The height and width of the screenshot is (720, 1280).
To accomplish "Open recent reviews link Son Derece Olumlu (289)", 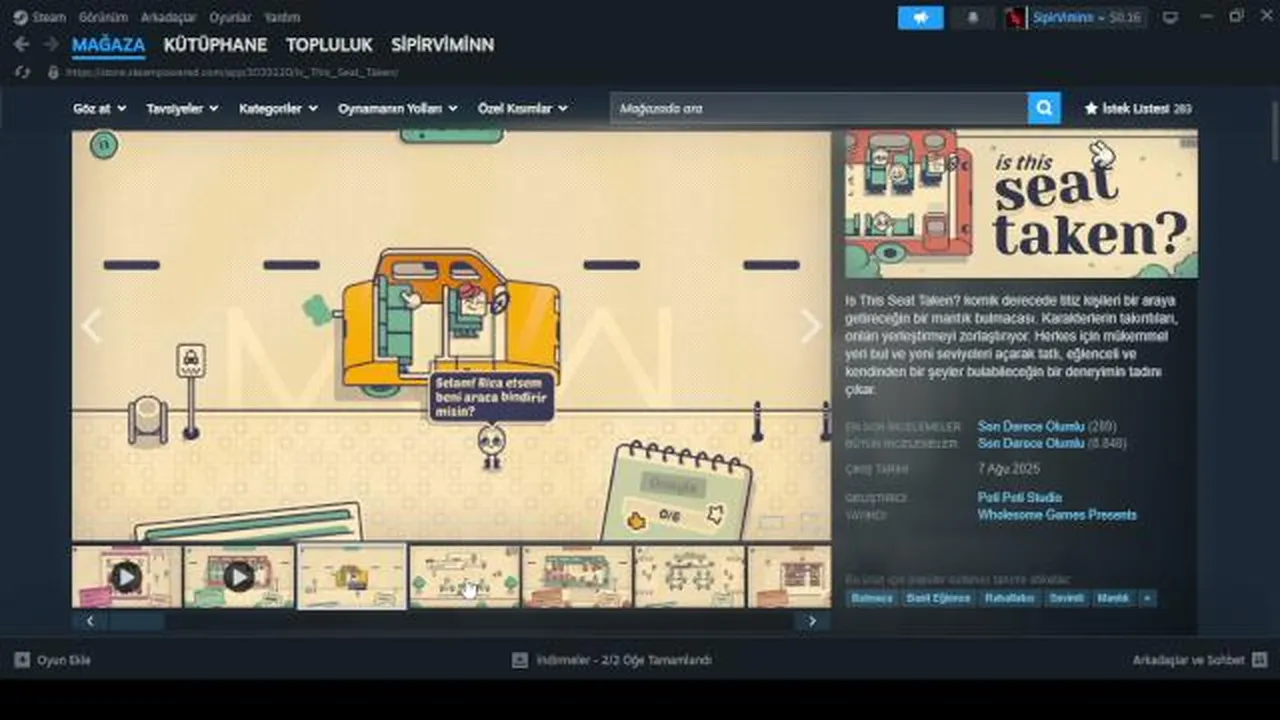I will point(1047,427).
